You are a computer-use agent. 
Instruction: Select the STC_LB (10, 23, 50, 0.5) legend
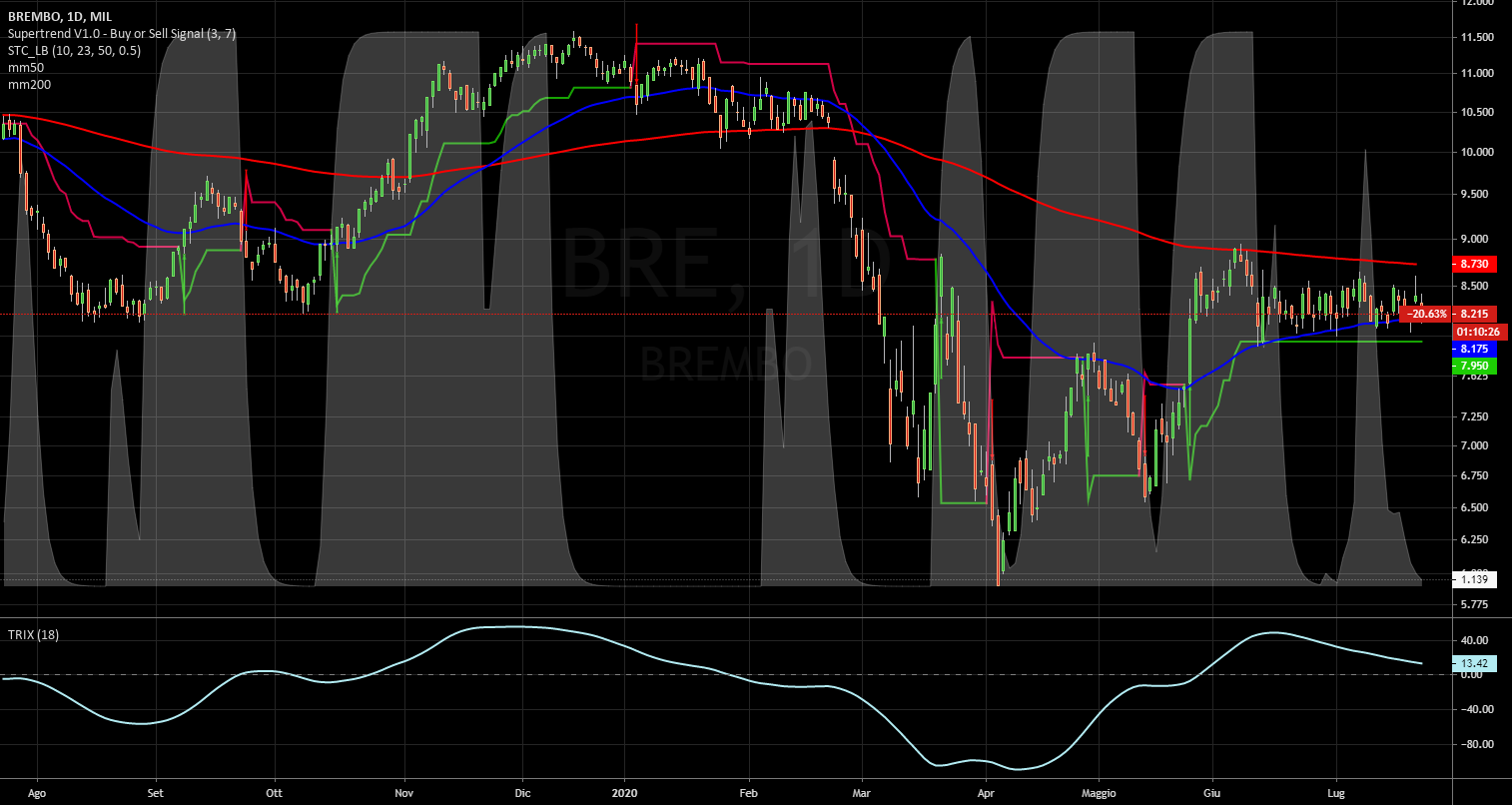[x=73, y=50]
